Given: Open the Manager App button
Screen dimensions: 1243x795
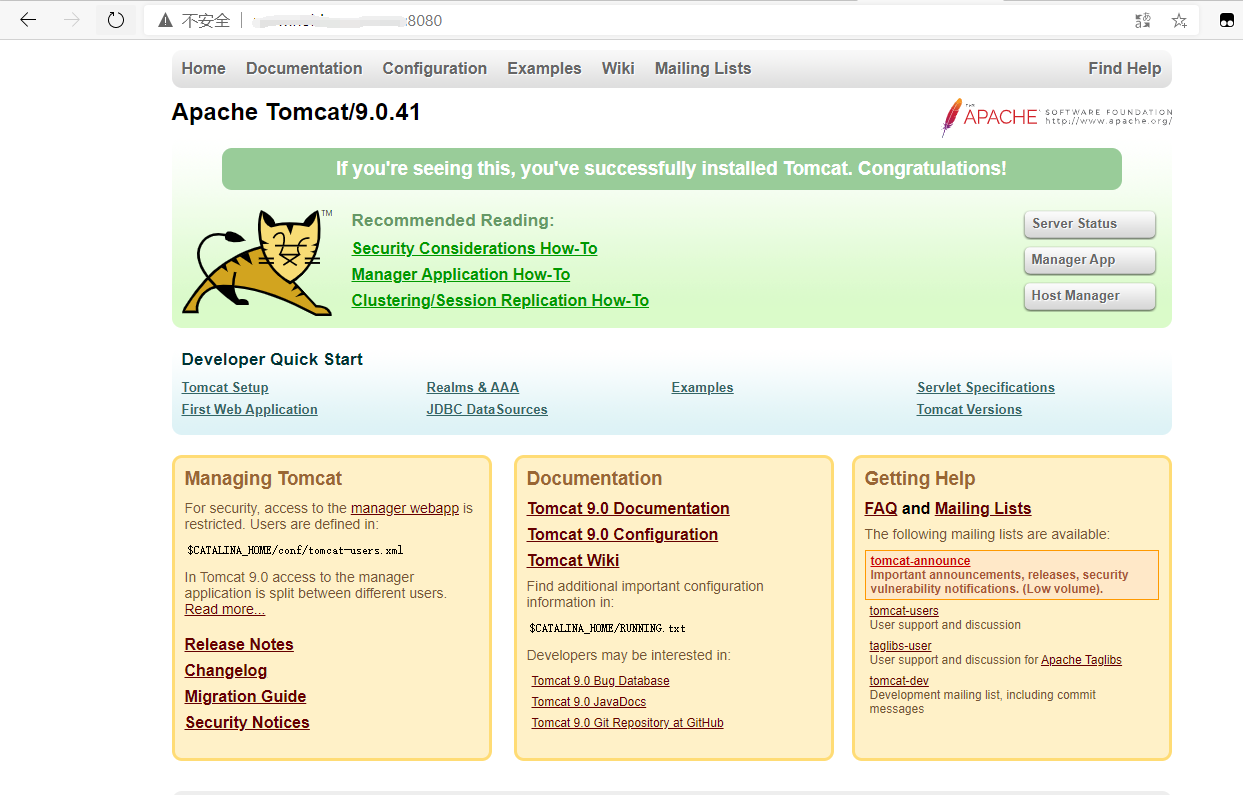Looking at the screenshot, I should (1090, 260).
